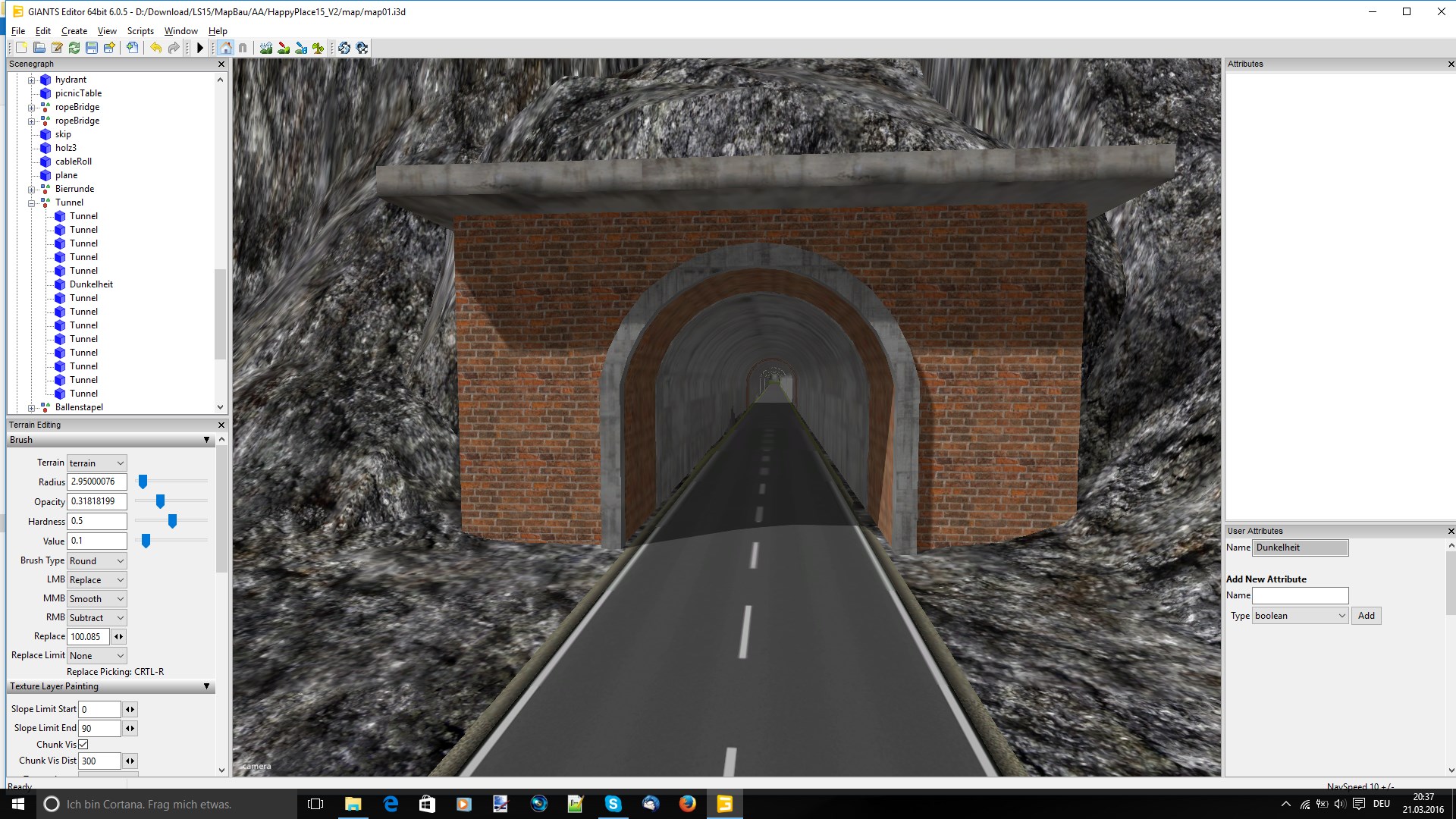The width and height of the screenshot is (1456, 819).
Task: Collapse the Tunnel group in scenegraph
Action: 32,203
